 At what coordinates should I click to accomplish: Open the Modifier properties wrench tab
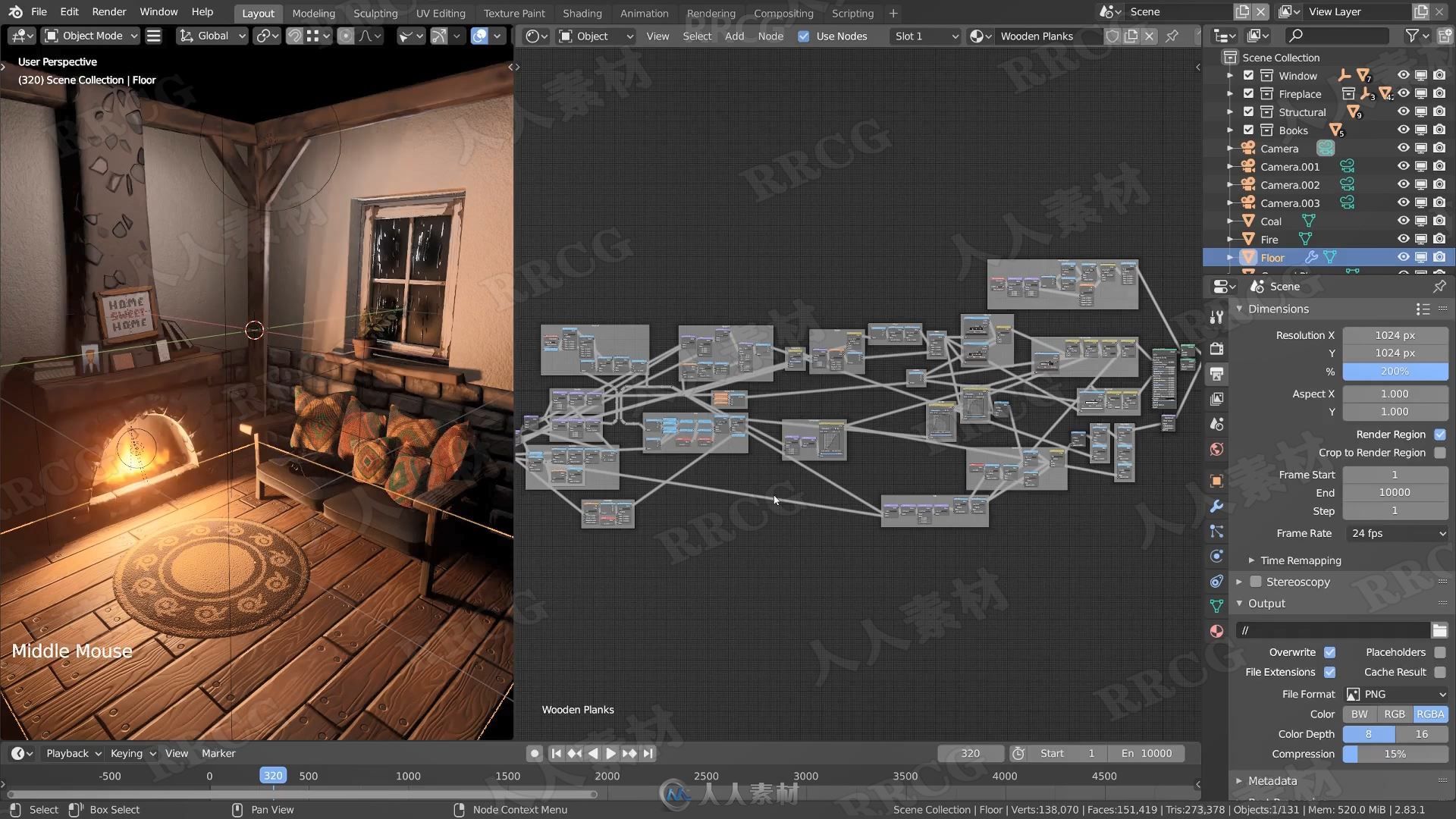point(1216,506)
